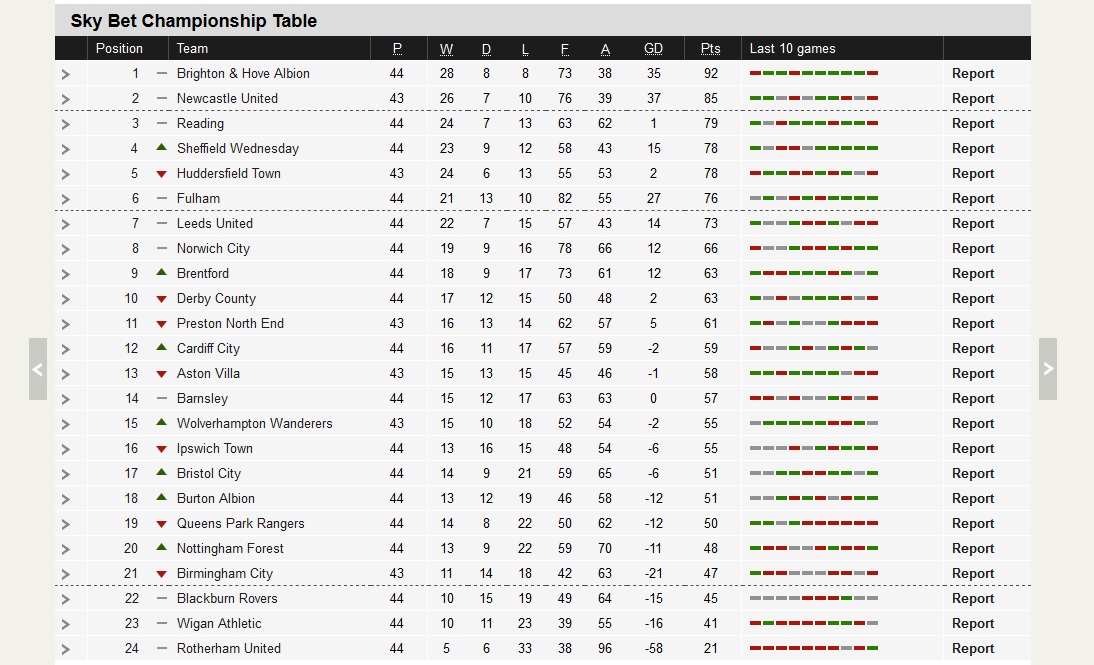Click Brentford's green up-movement arrow
1094x665 pixels.
[161, 273]
